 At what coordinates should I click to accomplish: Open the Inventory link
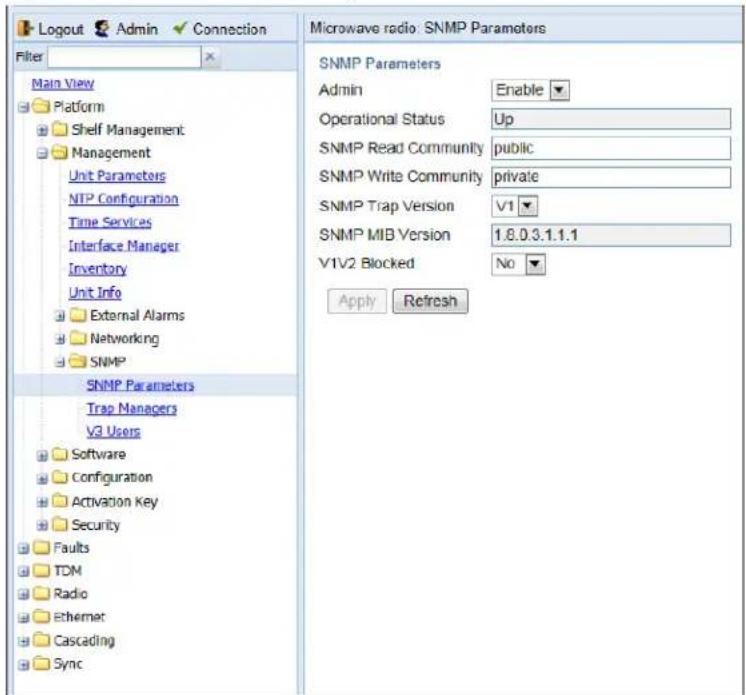(x=98, y=269)
